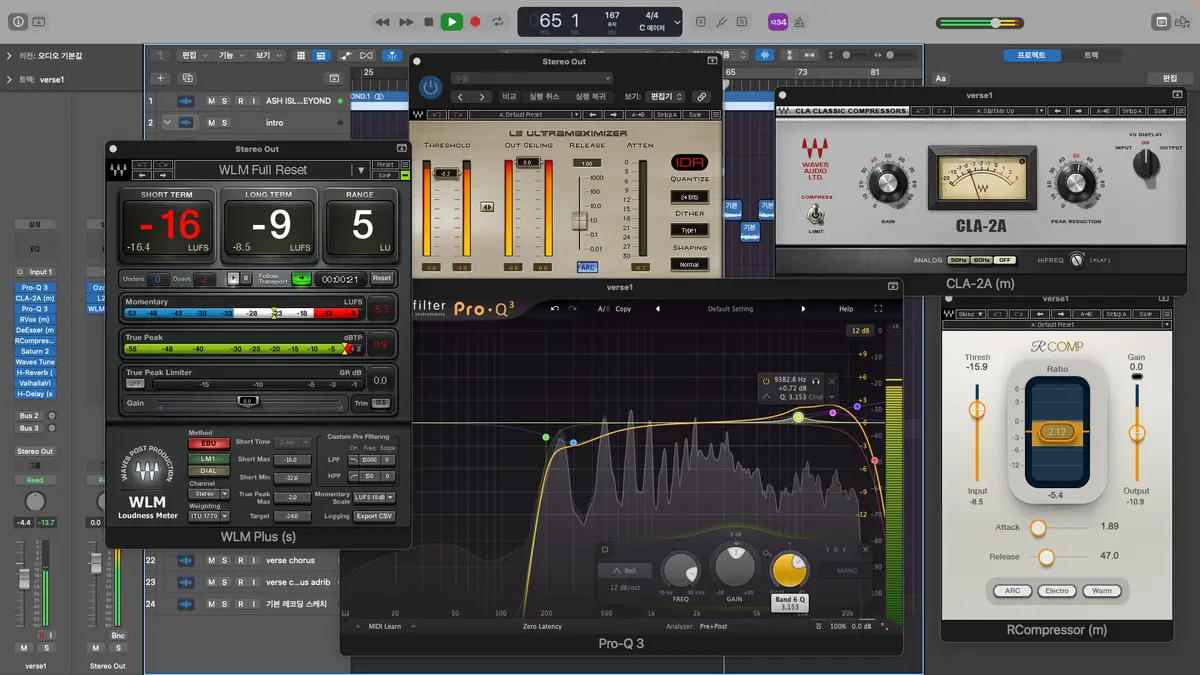Viewport: 1200px width, 675px height.
Task: Toggle the Cycle loop button
Action: (x=498, y=22)
